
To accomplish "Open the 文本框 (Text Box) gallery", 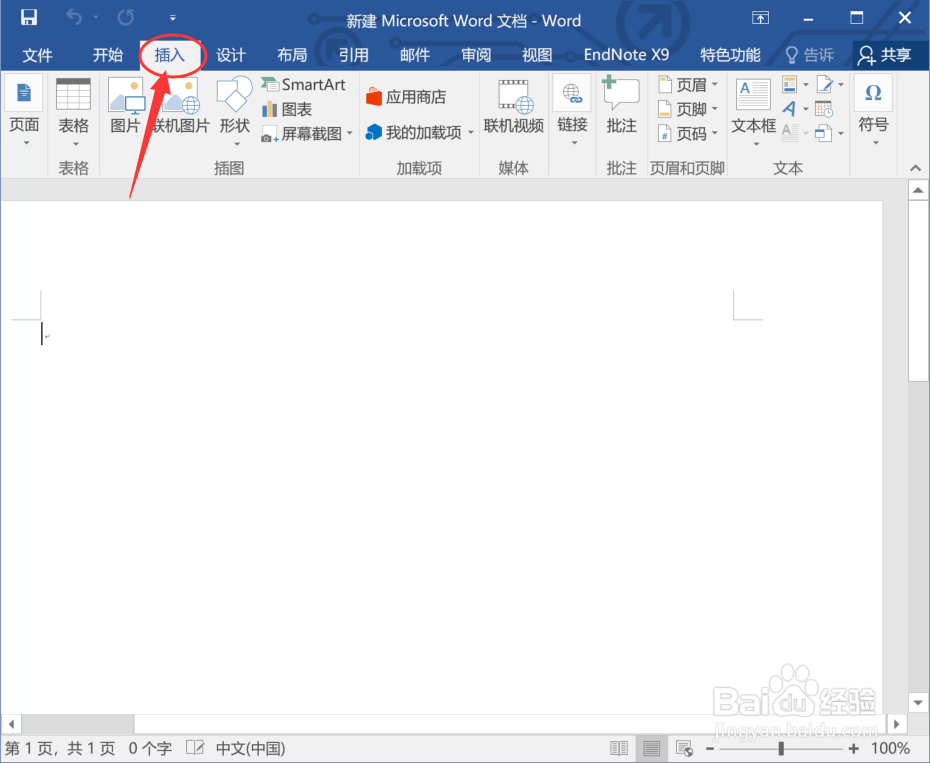I will click(x=754, y=112).
